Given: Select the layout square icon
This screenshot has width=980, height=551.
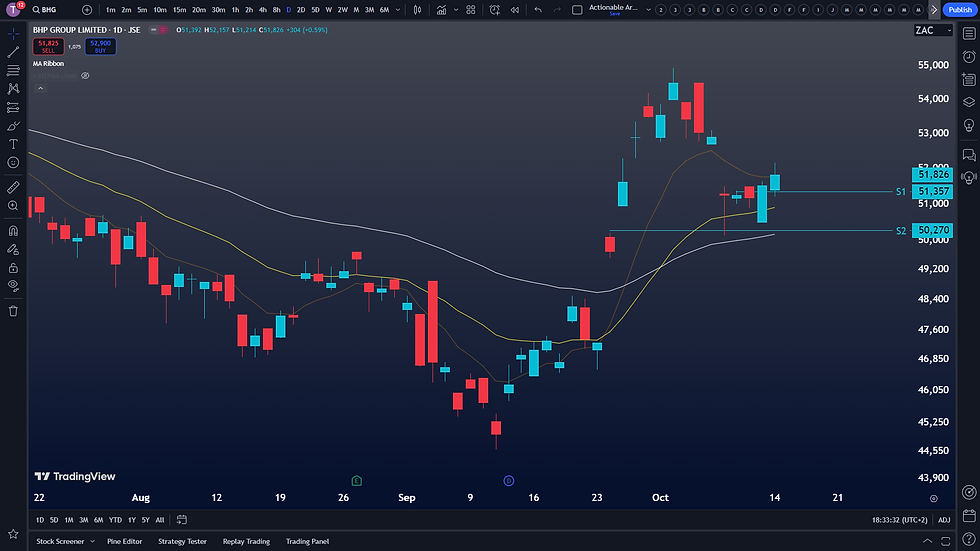Looking at the screenshot, I should 578,10.
